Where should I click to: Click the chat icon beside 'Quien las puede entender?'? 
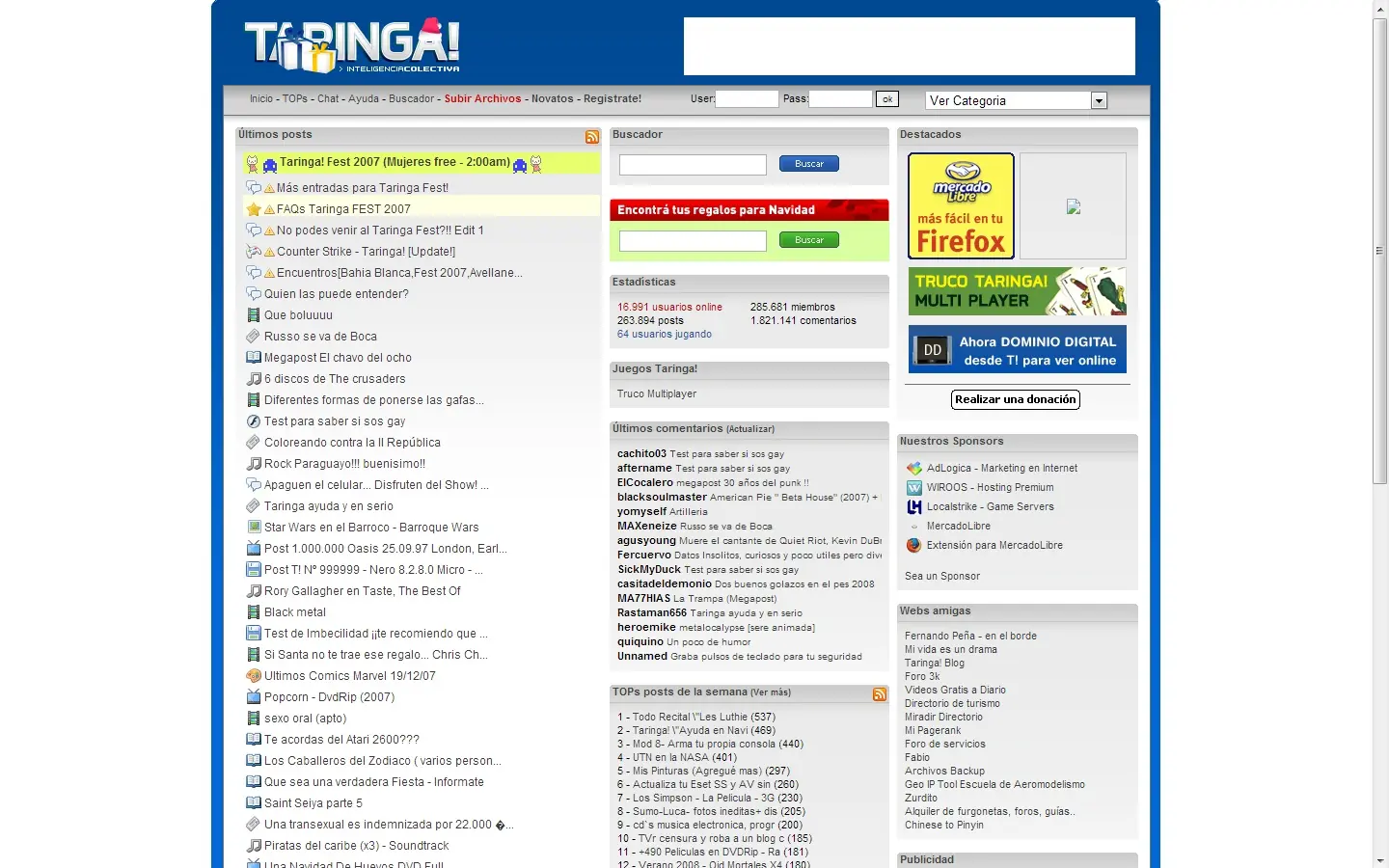(x=254, y=294)
